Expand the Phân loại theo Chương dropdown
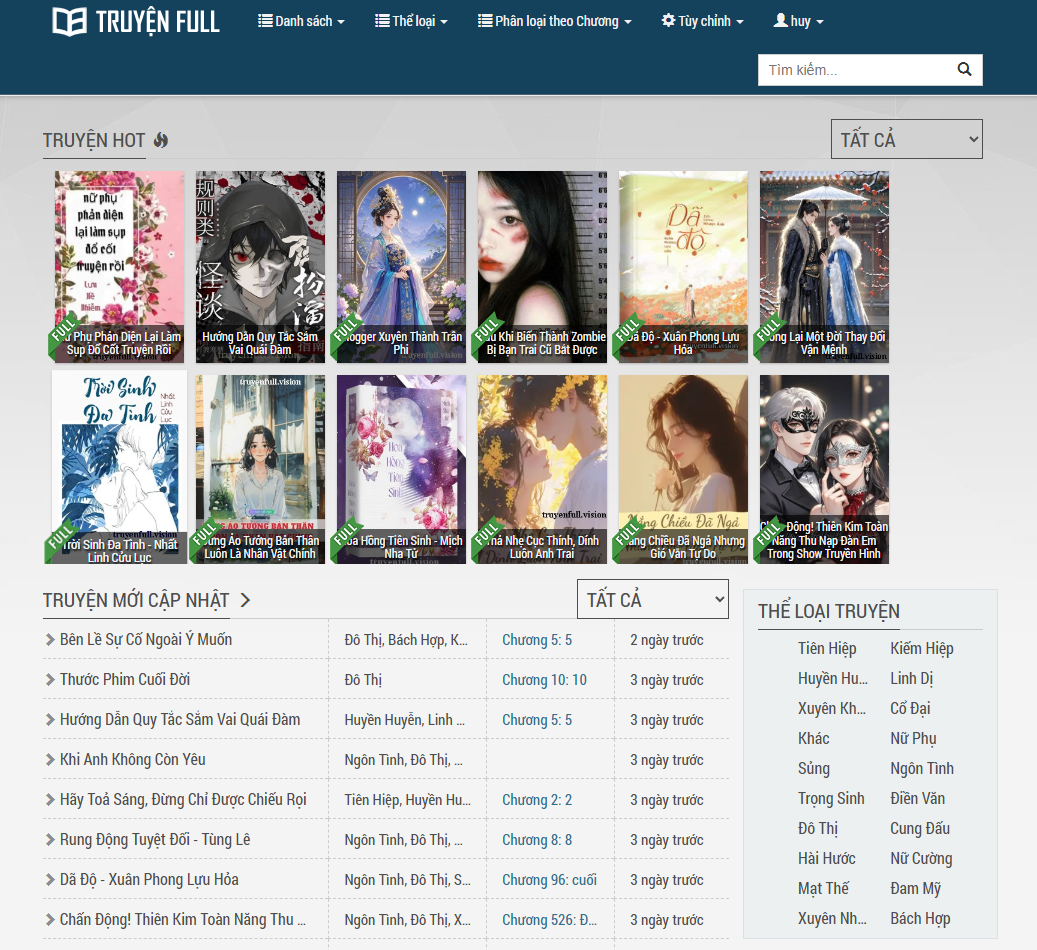1037x950 pixels. [554, 20]
